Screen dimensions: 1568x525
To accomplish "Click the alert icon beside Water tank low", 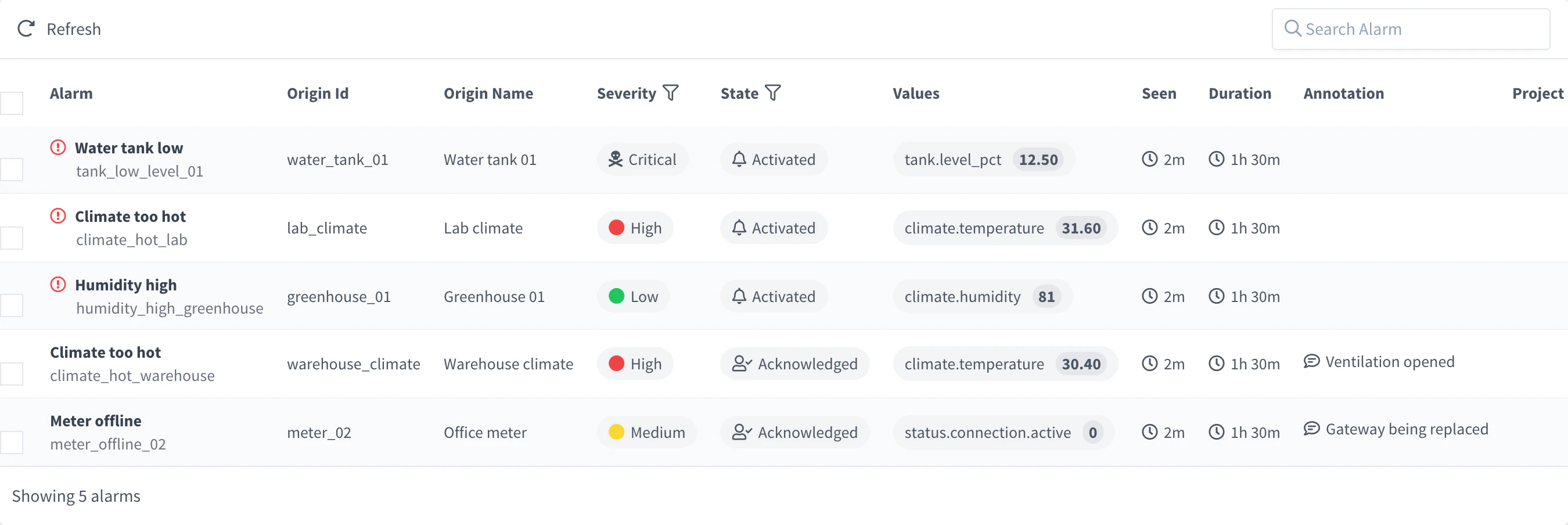I will click(x=58, y=148).
